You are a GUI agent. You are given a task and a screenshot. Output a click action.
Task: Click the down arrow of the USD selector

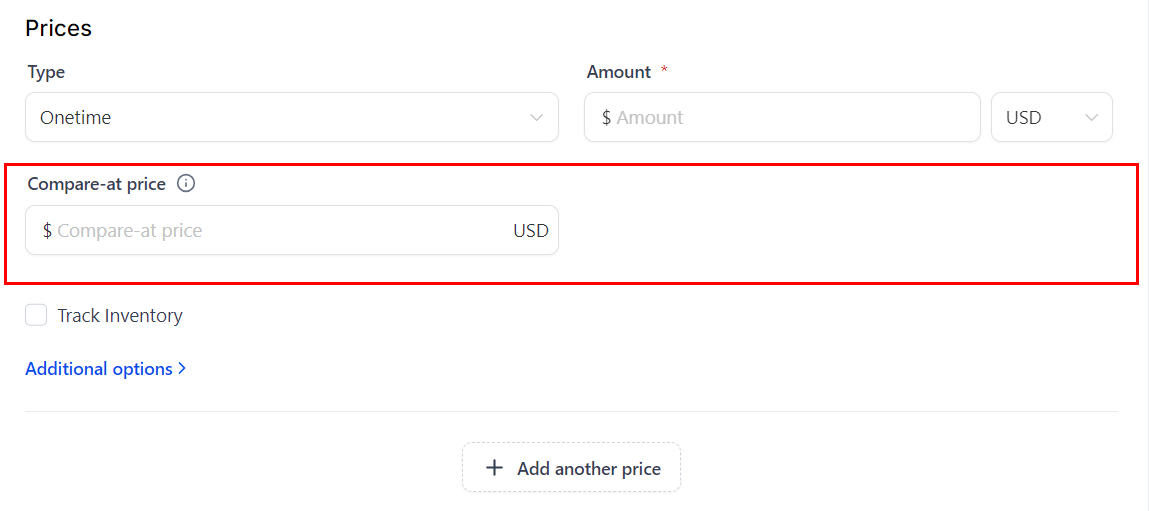coord(1091,118)
